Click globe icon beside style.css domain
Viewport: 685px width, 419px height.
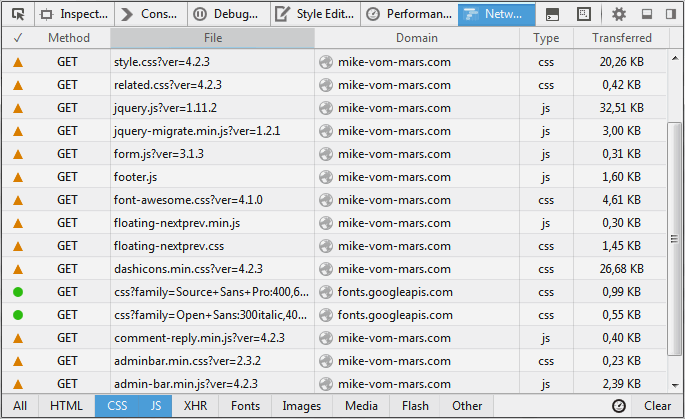pos(326,62)
